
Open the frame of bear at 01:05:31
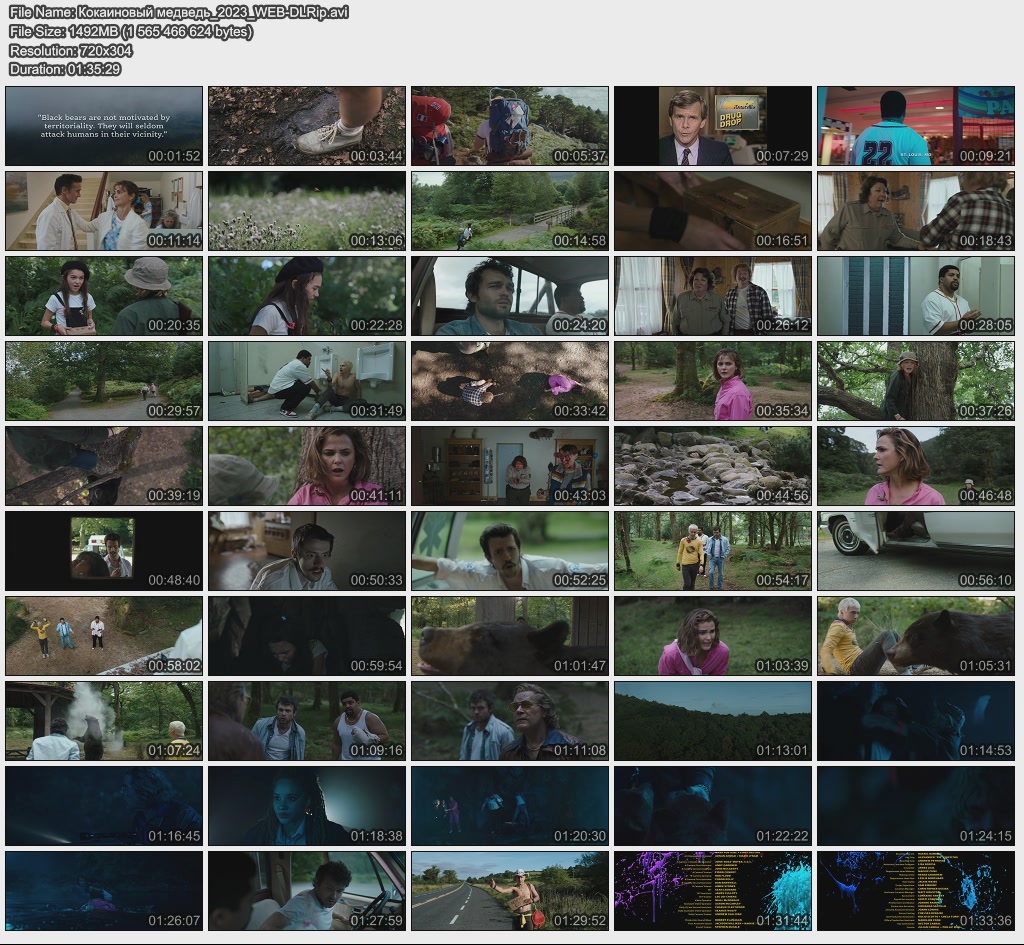[916, 636]
